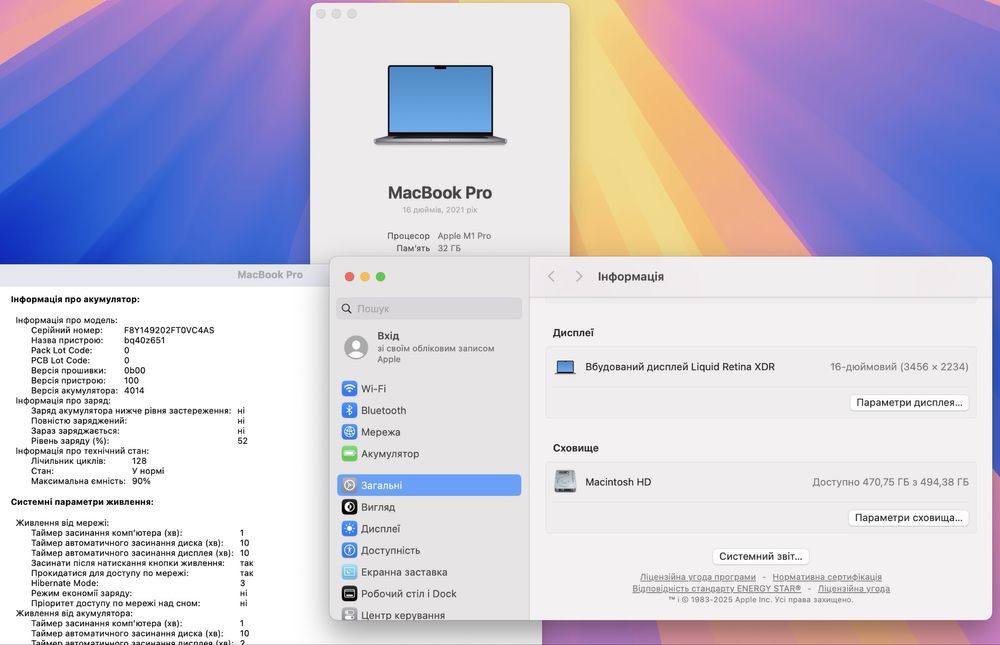Click the Інформація про акумулятор heading
Viewport: 1000px width, 645px height.
pos(75,299)
